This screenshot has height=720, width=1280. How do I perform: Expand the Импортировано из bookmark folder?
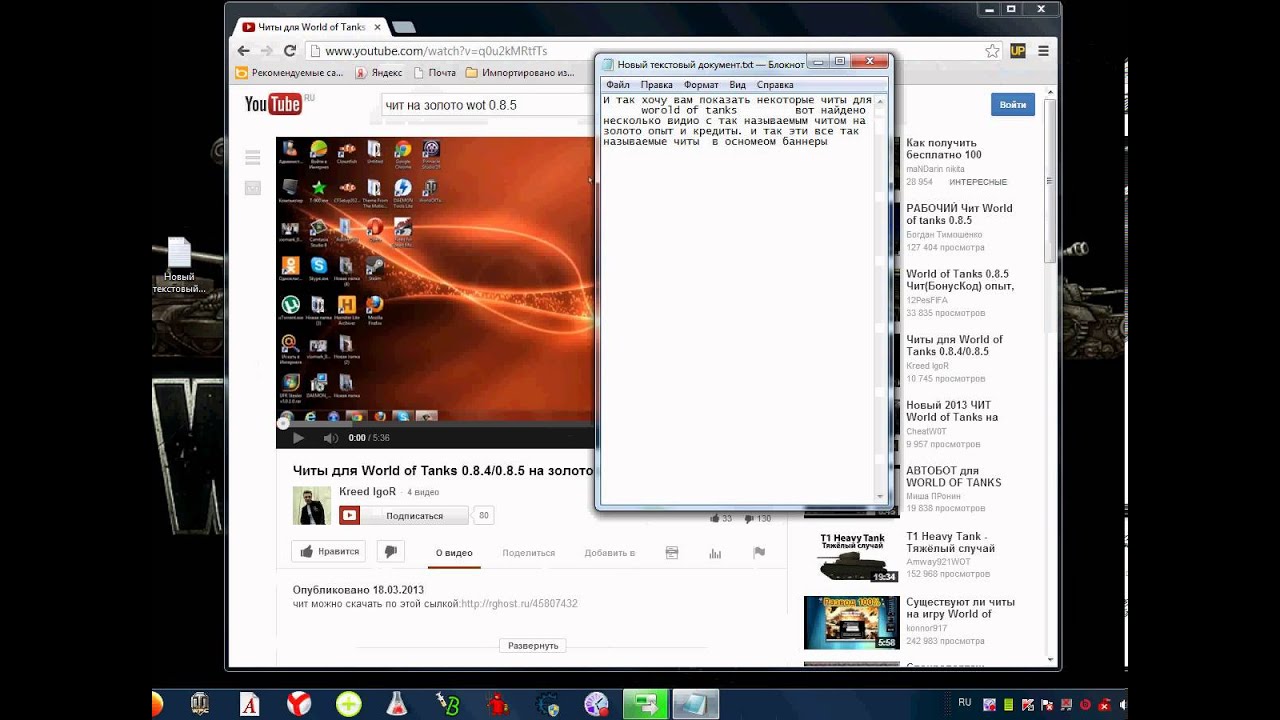point(520,73)
